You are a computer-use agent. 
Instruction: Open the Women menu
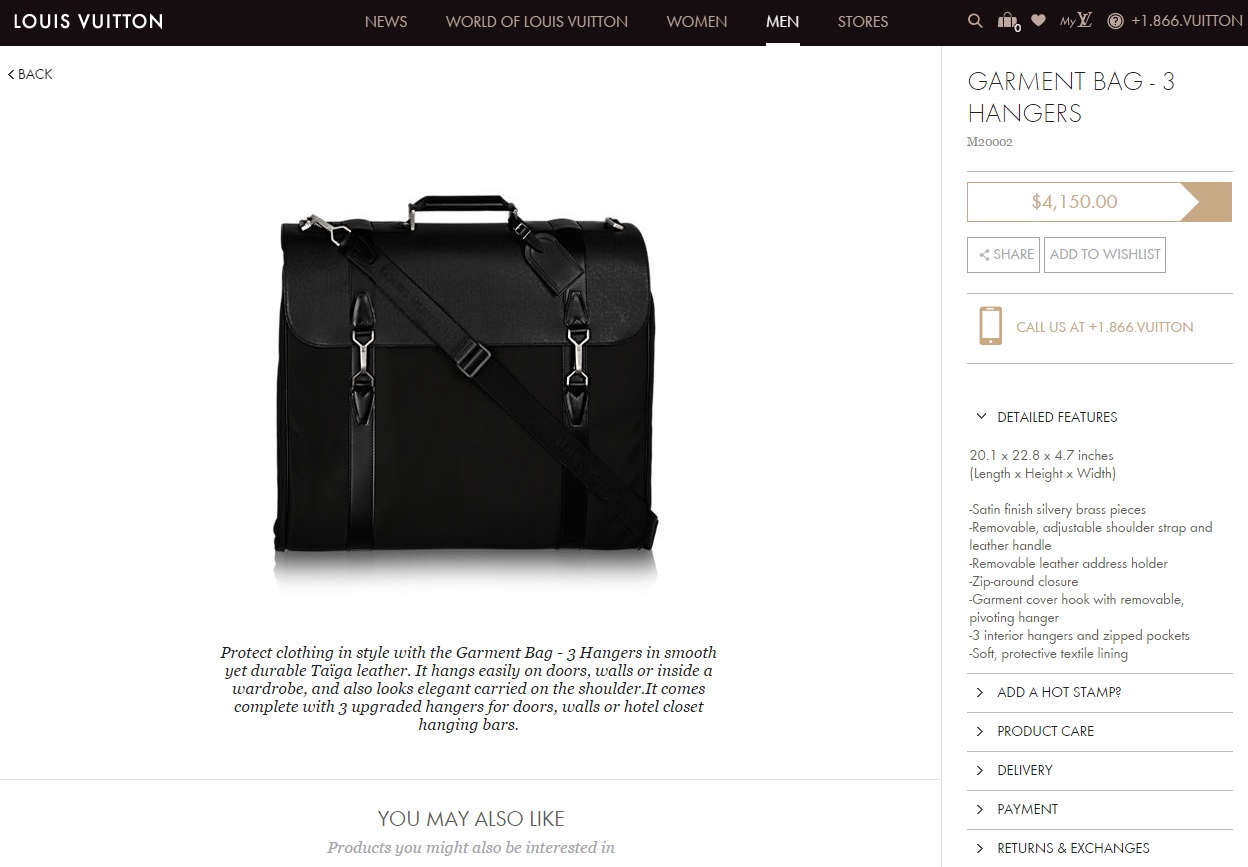[x=697, y=21]
